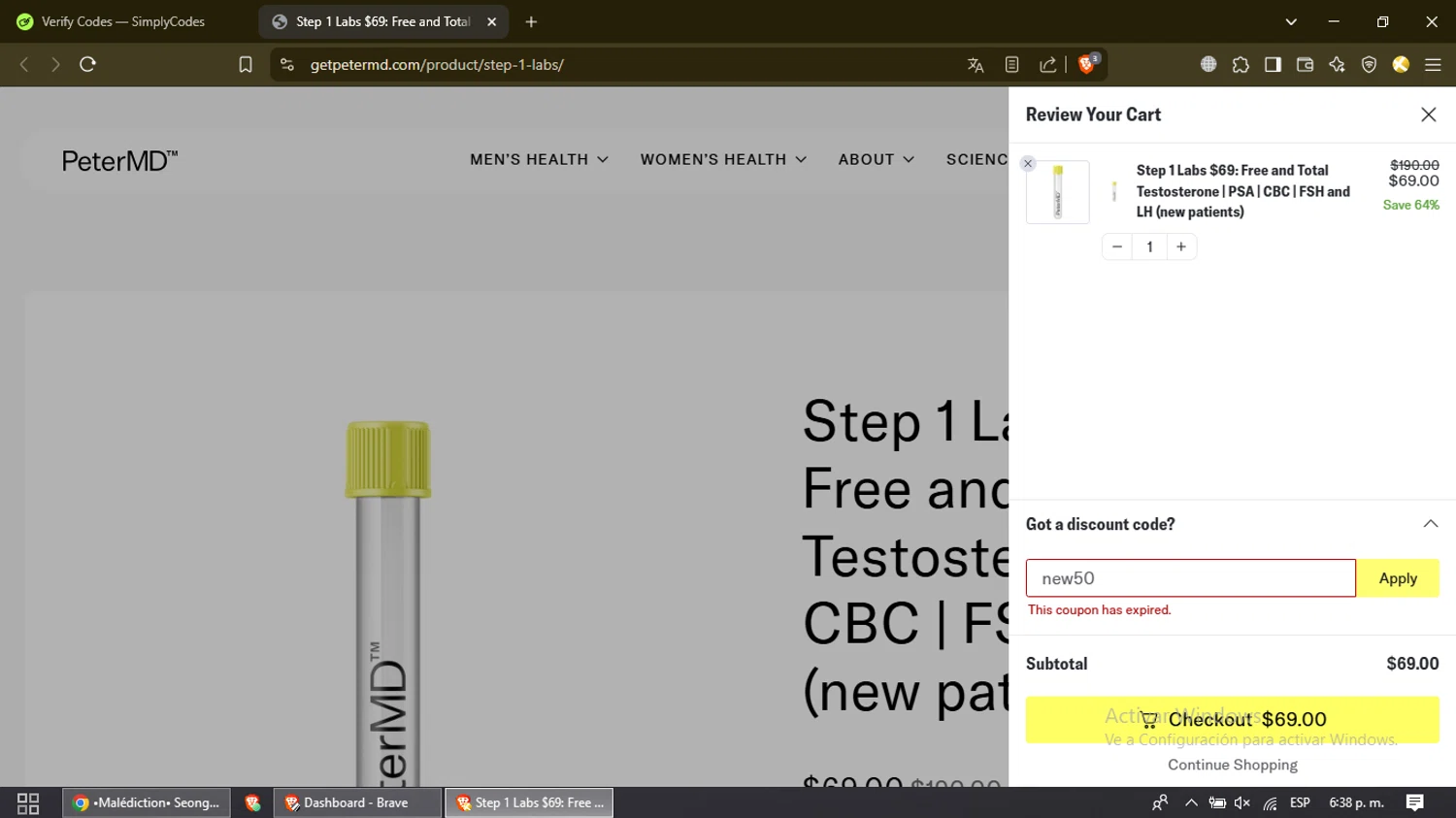Open reader mode icon in the address bar
Image resolution: width=1456 pixels, height=818 pixels.
1011,65
